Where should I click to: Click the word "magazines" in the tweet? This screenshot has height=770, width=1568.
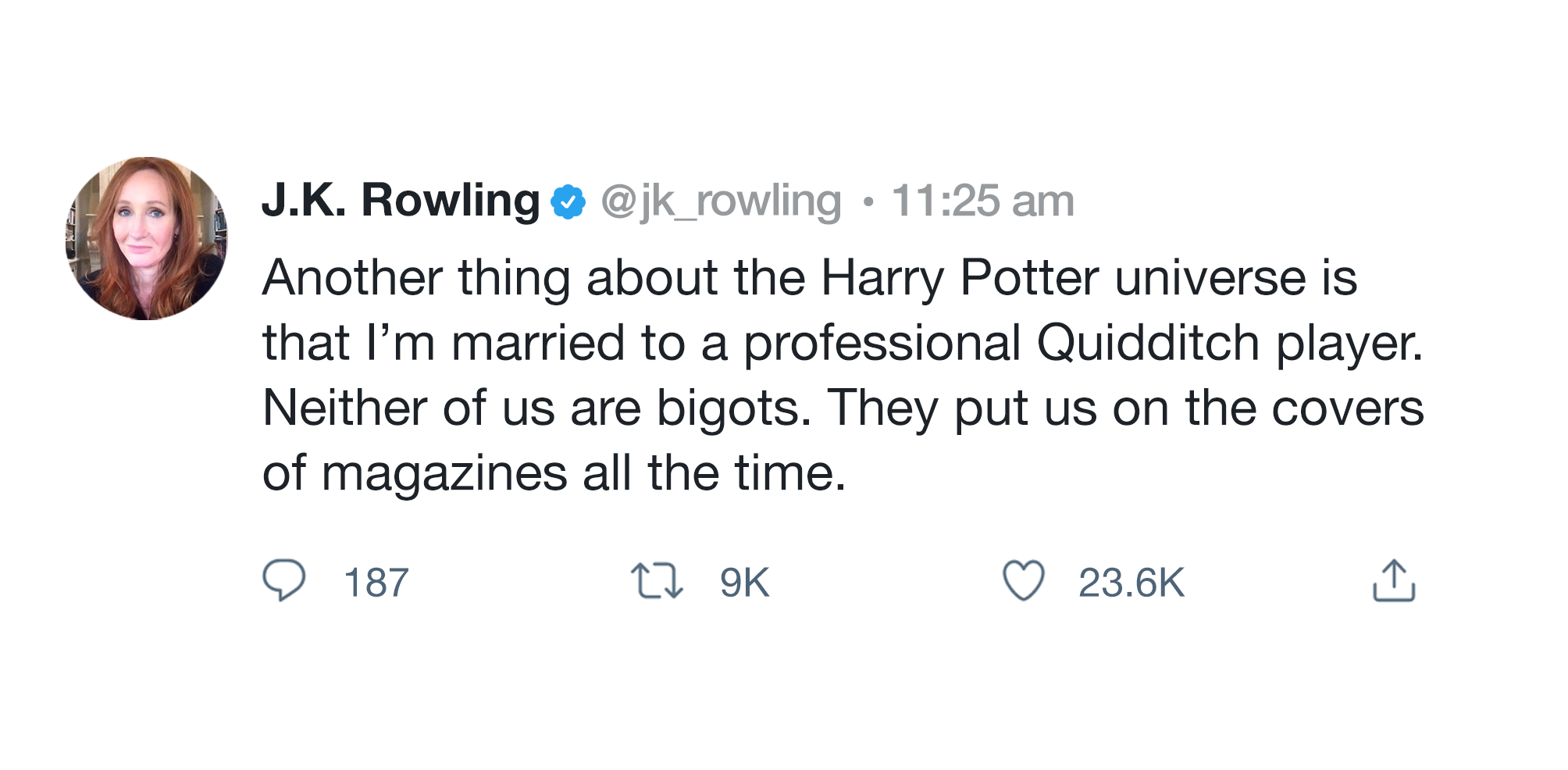tap(444, 474)
